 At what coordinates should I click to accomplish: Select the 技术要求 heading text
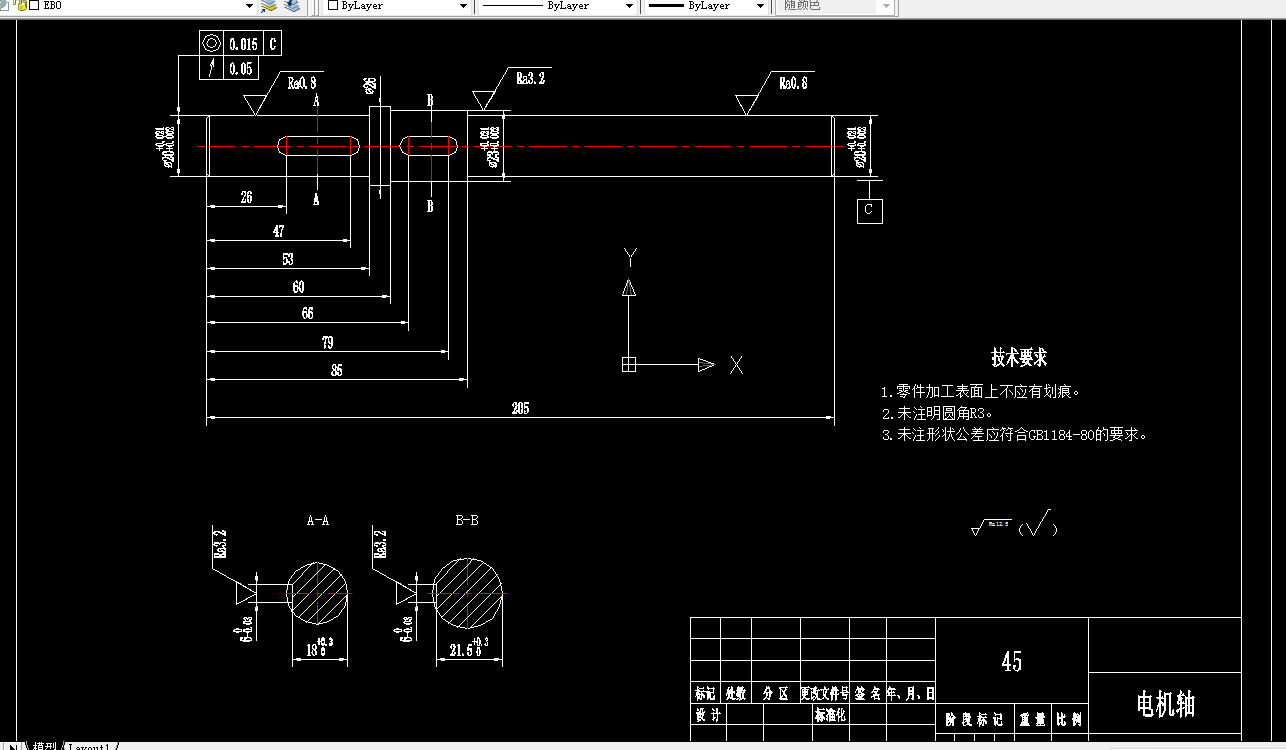[x=1019, y=357]
